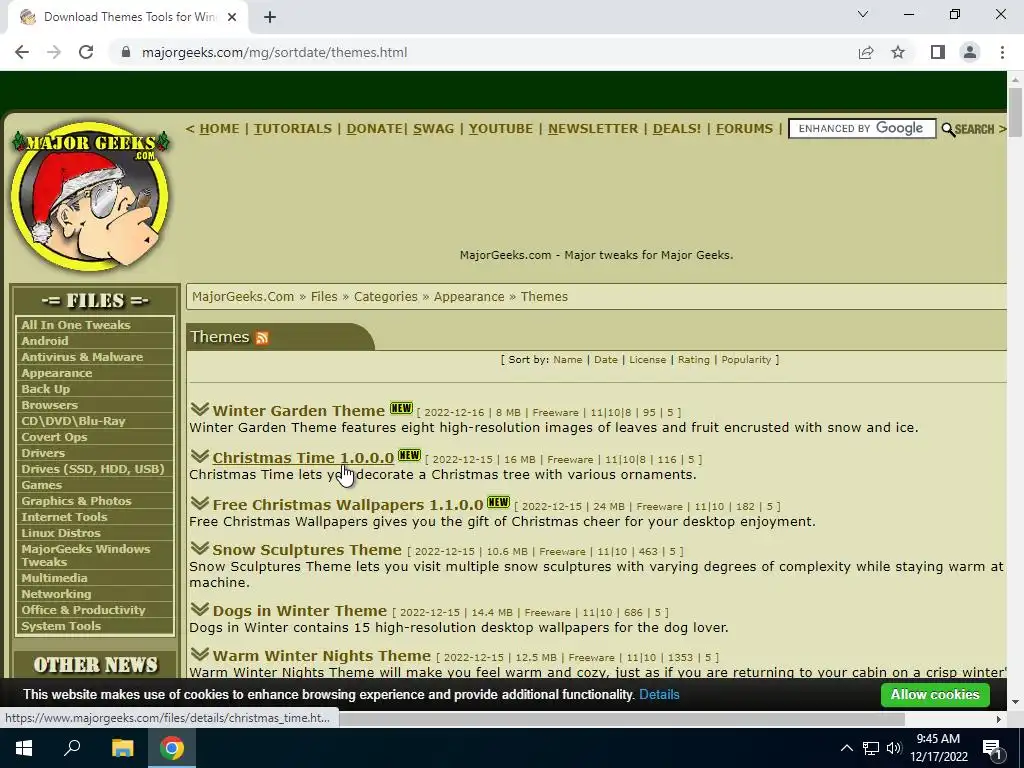The height and width of the screenshot is (768, 1024).
Task: Click Appearance in the breadcrumb trail
Action: pos(469,296)
